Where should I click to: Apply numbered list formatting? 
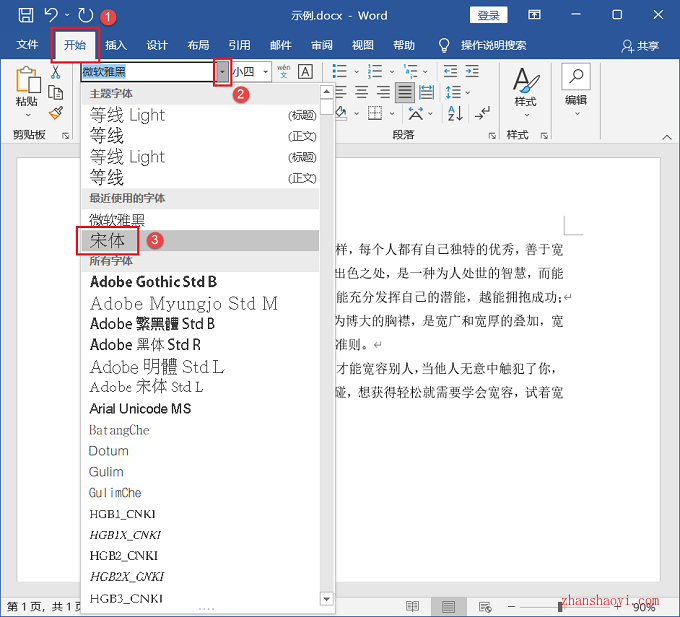coord(375,71)
